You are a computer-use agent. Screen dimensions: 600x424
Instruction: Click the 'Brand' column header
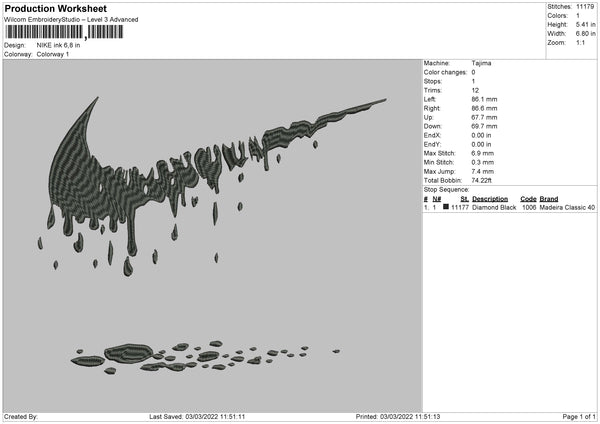pyautogui.click(x=549, y=199)
